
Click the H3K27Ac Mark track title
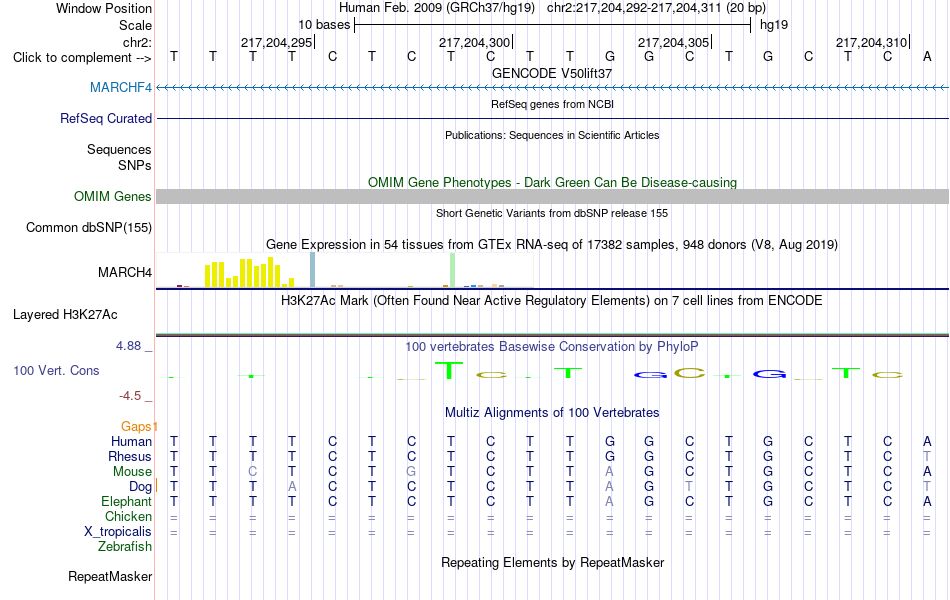(x=552, y=301)
